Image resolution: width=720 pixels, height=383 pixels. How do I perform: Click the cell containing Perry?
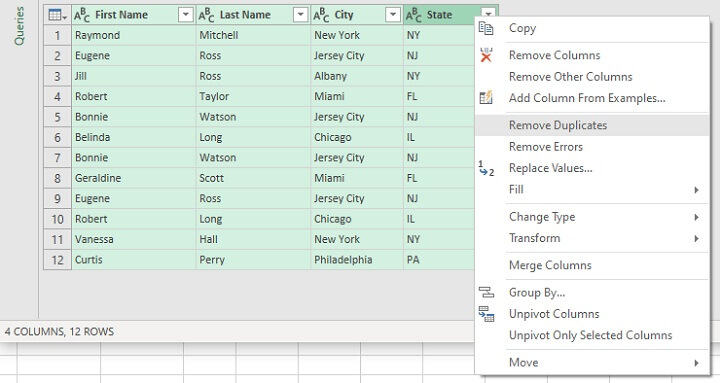253,260
